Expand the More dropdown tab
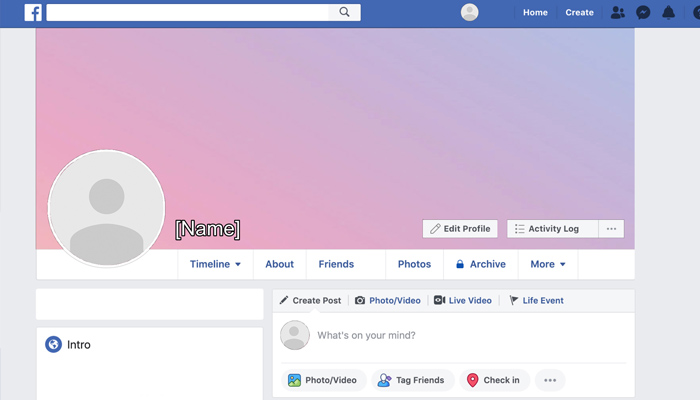 coord(548,264)
